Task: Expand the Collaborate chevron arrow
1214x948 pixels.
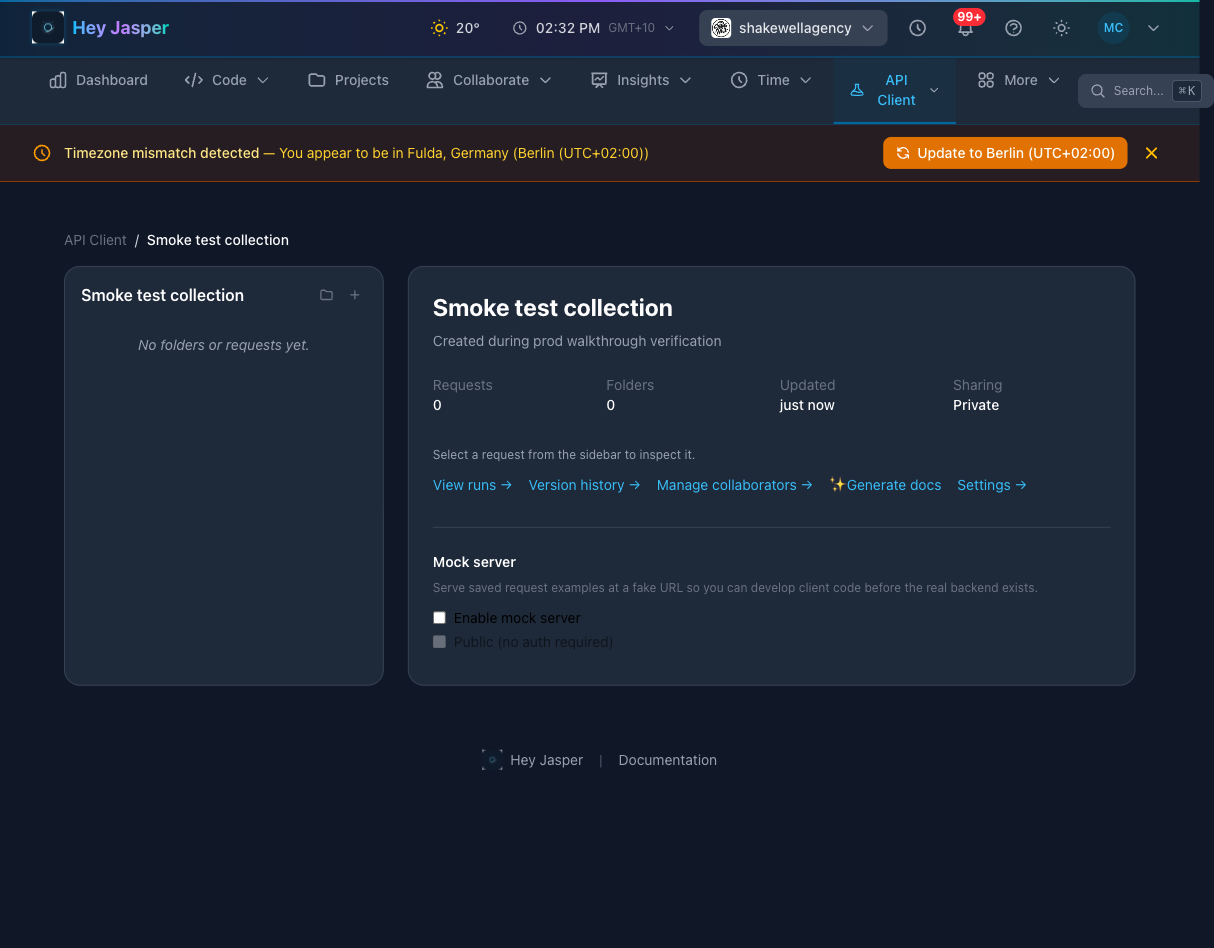Action: 545,80
